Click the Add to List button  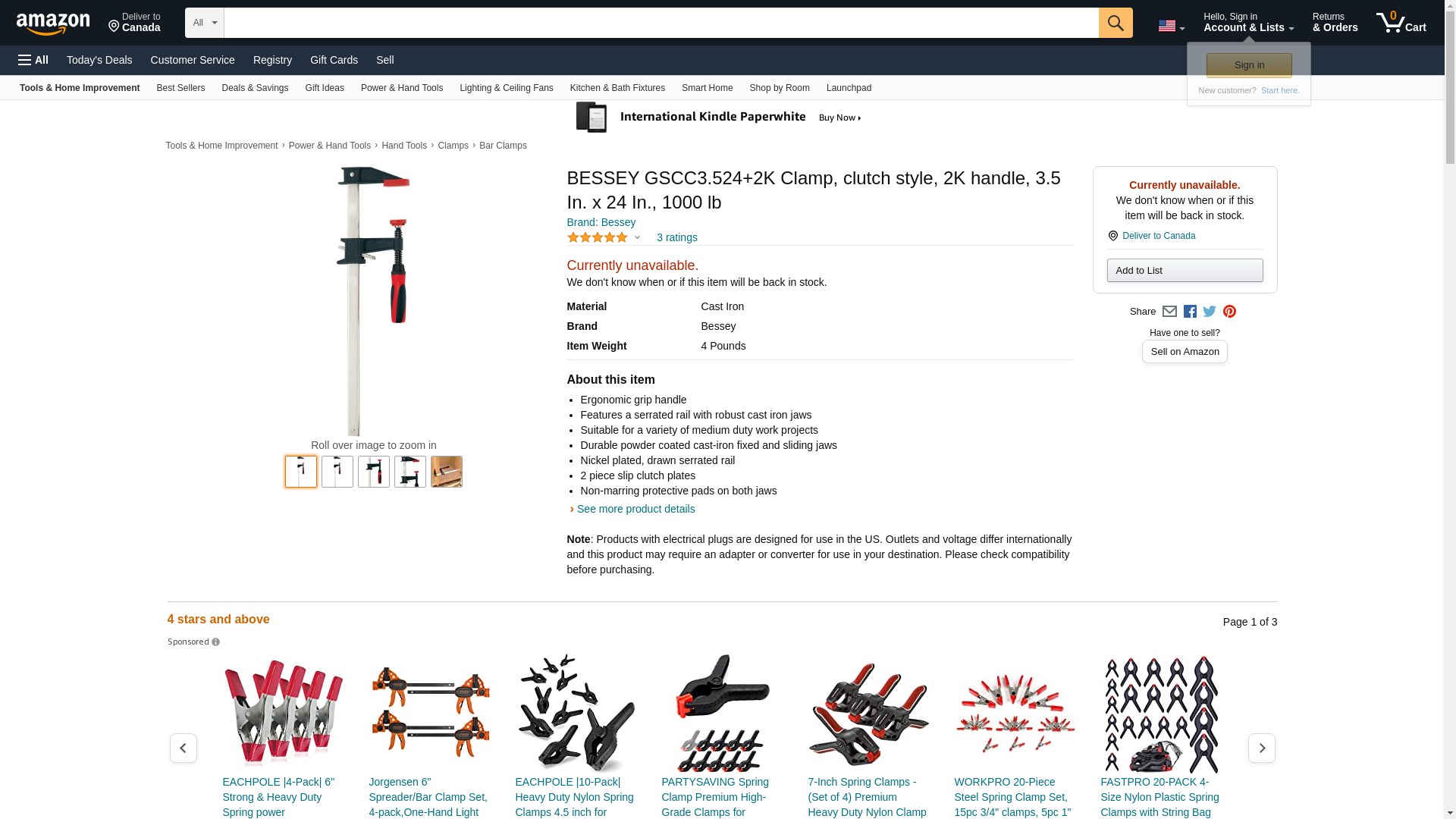tap(1185, 271)
